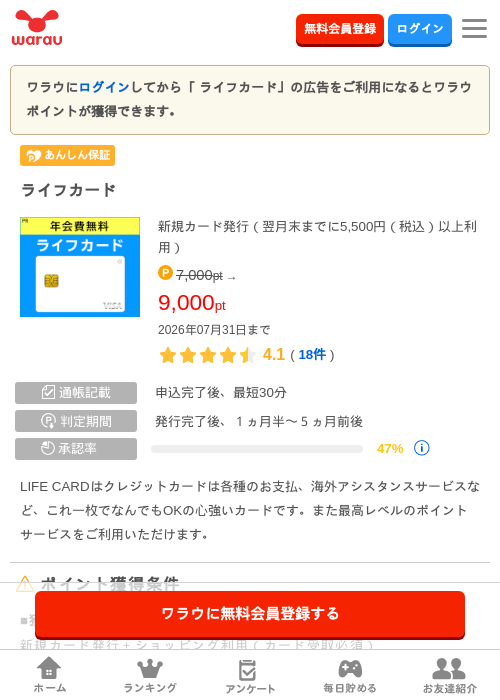
Task: Click the blue ログイン button
Action: coord(420,29)
